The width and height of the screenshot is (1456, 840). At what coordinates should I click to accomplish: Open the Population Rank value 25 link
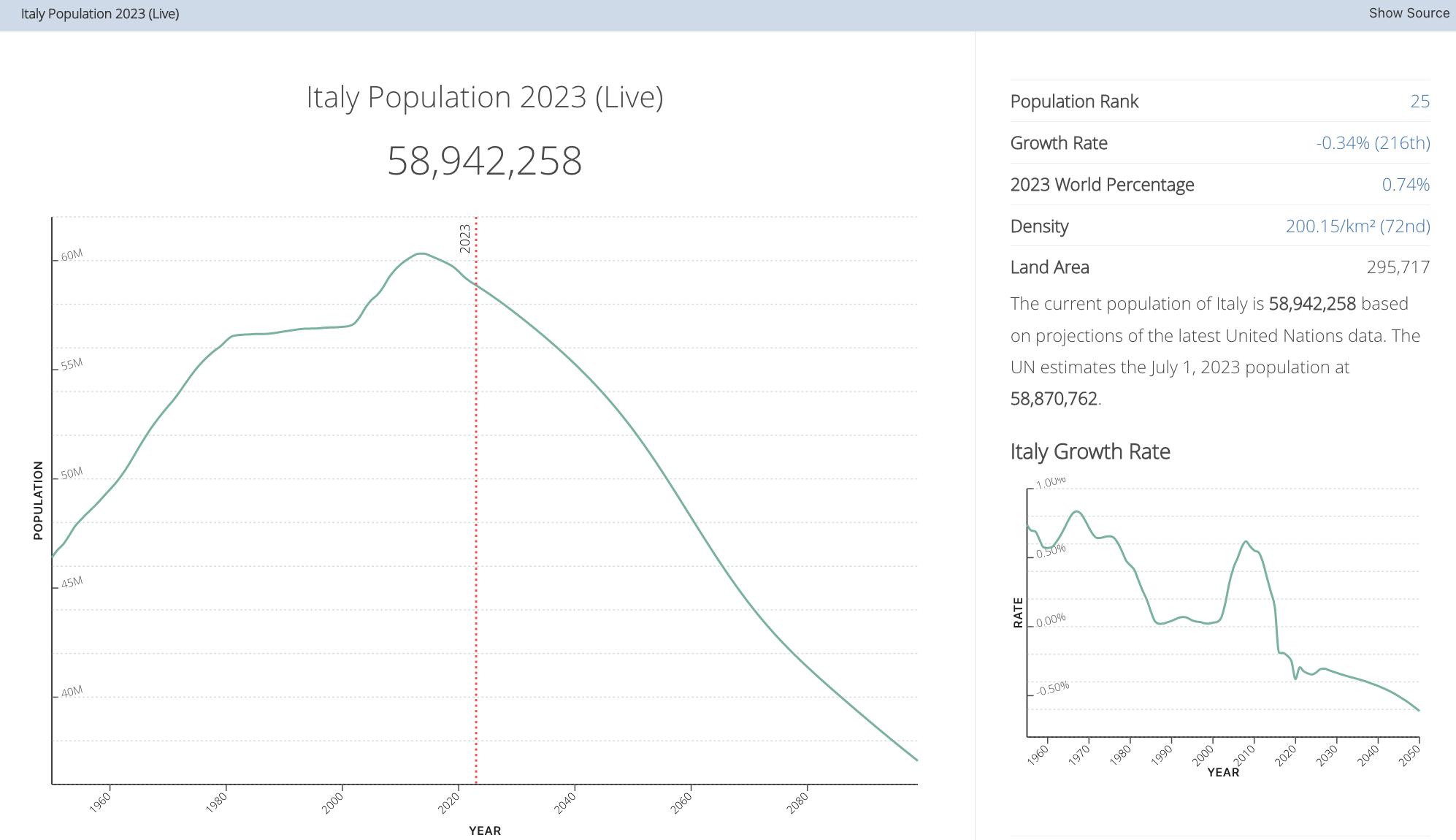coord(1419,102)
